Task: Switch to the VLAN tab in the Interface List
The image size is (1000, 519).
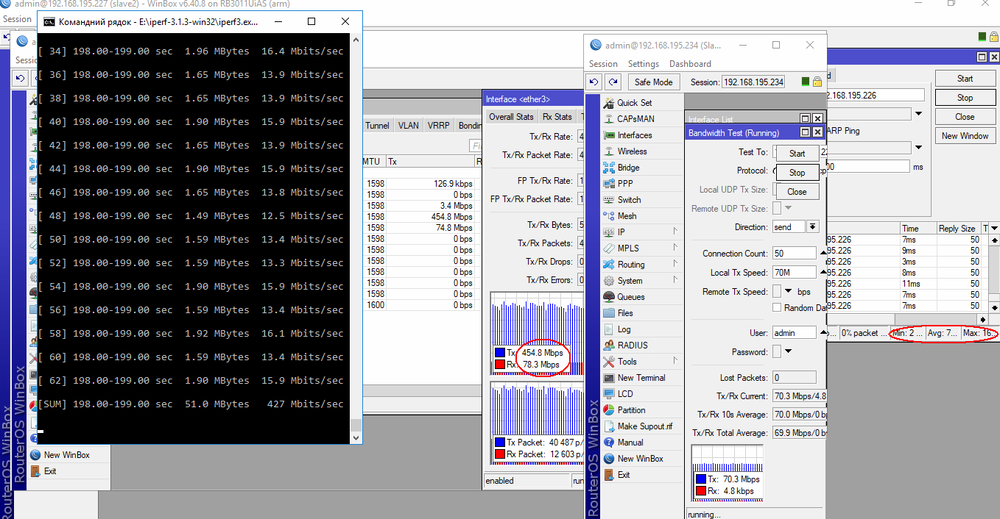Action: click(x=408, y=126)
